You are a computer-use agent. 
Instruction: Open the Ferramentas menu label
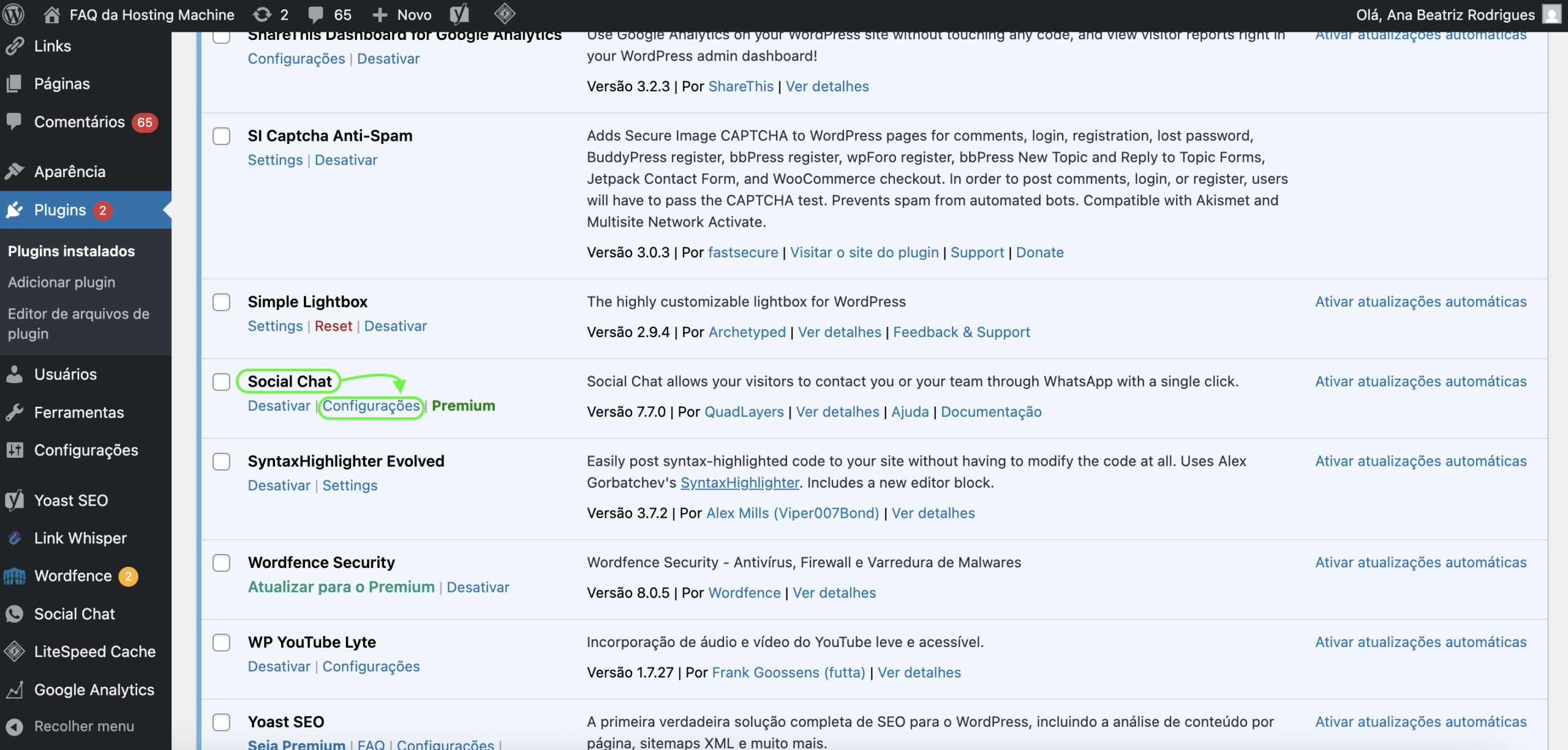click(x=79, y=412)
